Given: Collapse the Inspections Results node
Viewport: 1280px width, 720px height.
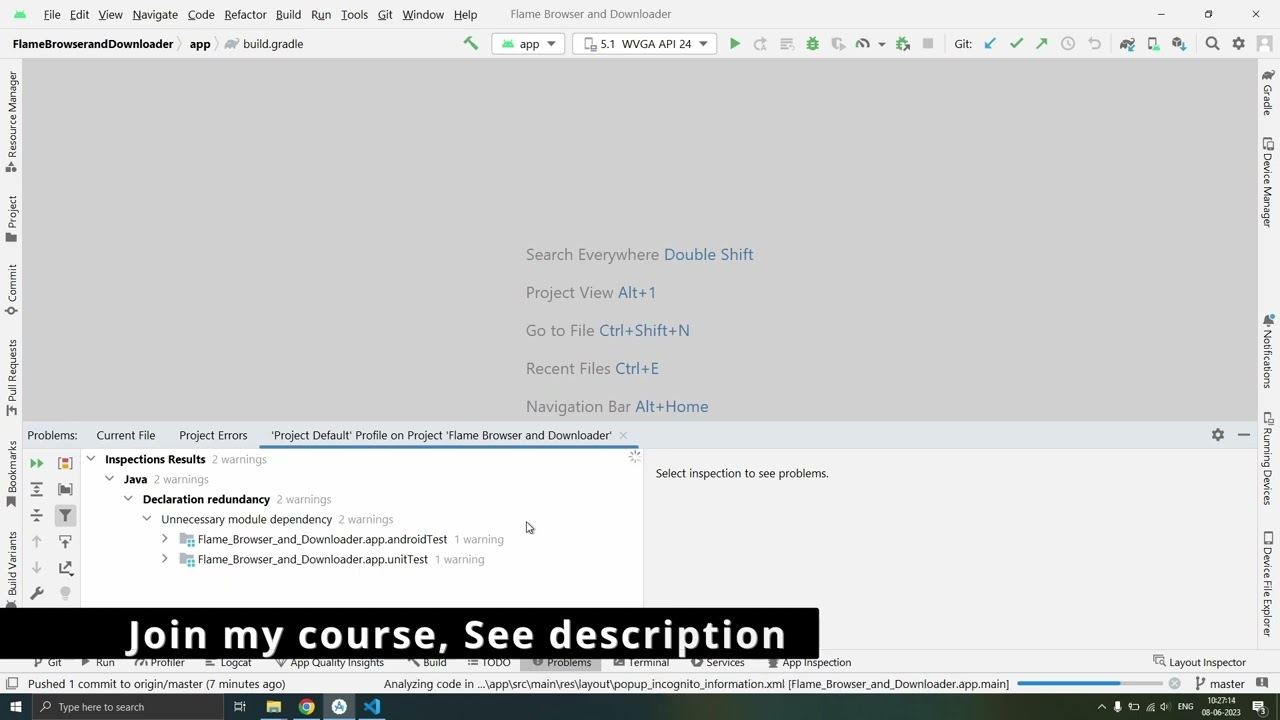Looking at the screenshot, I should tap(91, 459).
